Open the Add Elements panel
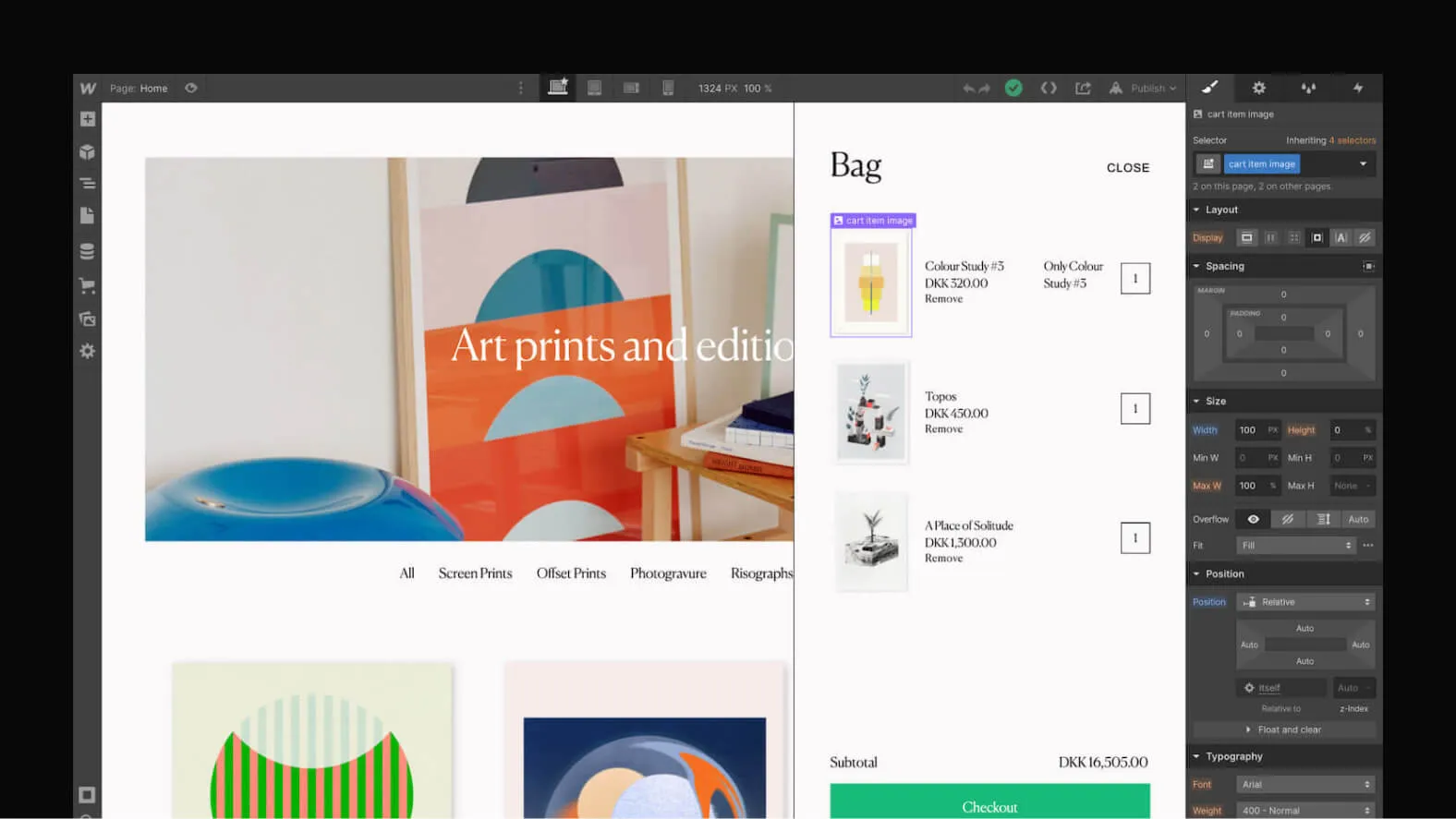The image size is (1456, 819). [x=88, y=119]
